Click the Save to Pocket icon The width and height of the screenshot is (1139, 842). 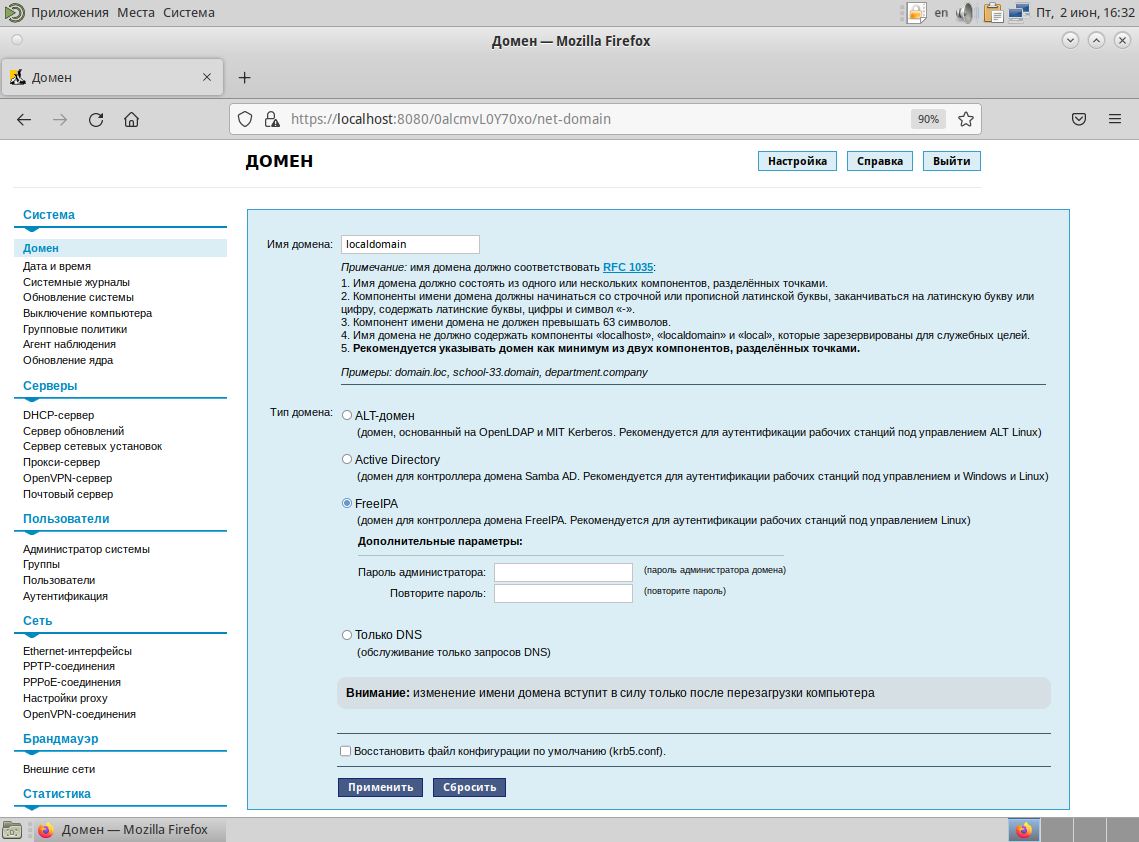coord(1079,119)
